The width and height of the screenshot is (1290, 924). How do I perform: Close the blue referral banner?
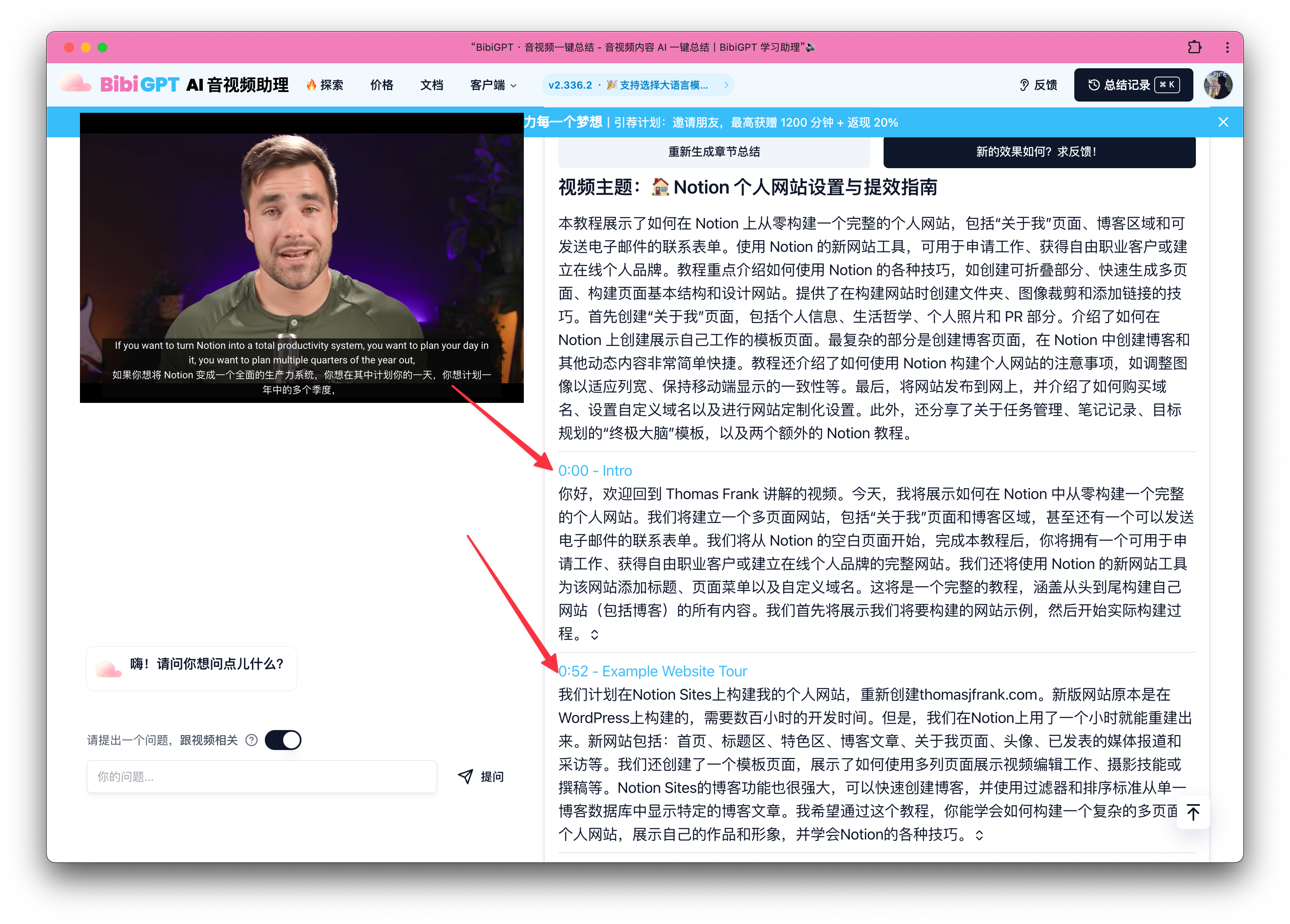click(x=1223, y=122)
